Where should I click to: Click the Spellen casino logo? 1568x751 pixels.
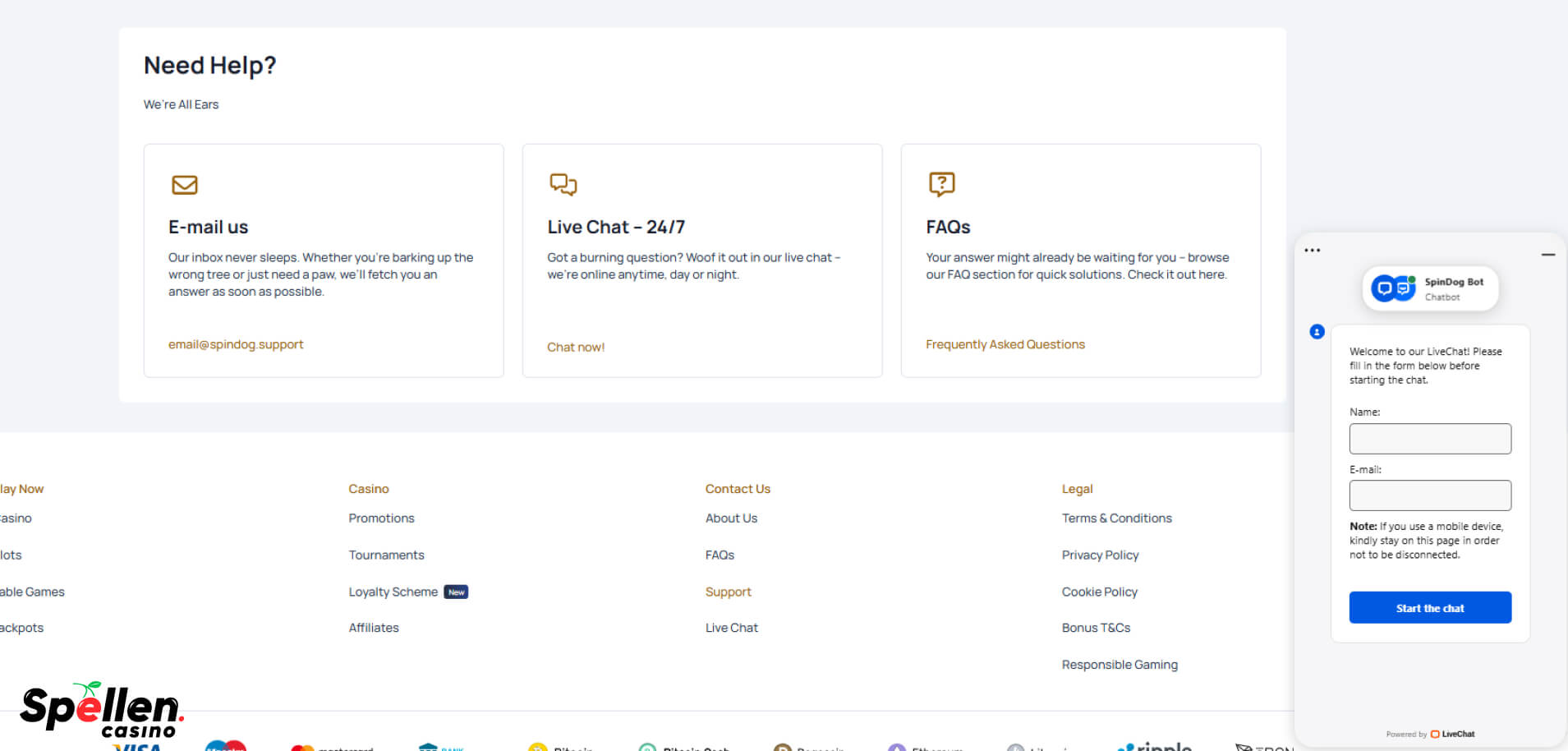point(100,709)
